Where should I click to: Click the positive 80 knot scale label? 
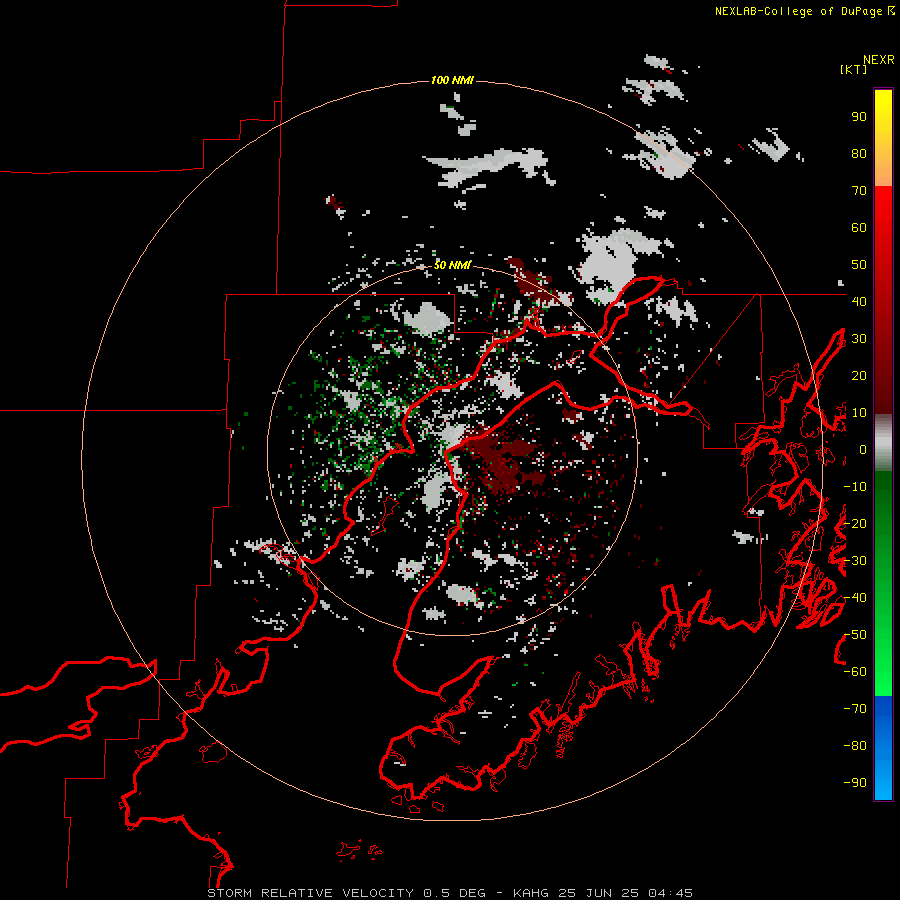click(859, 153)
